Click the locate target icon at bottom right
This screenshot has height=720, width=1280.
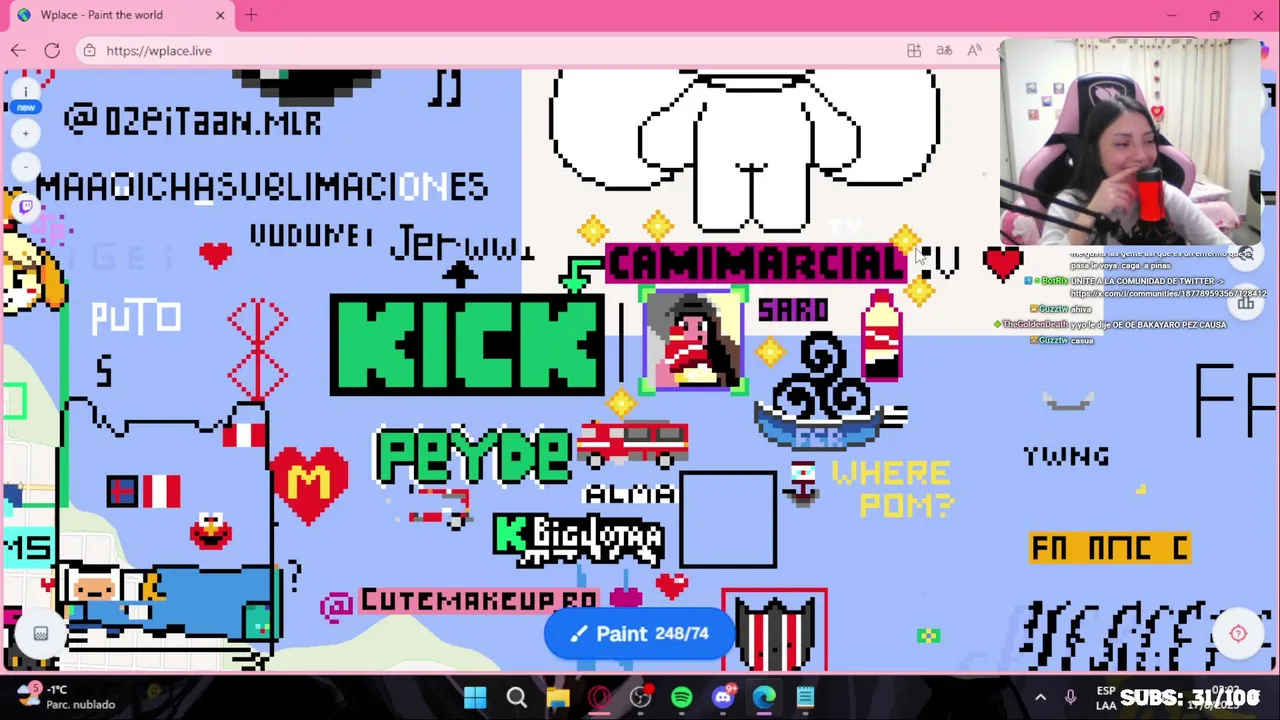pos(1238,633)
